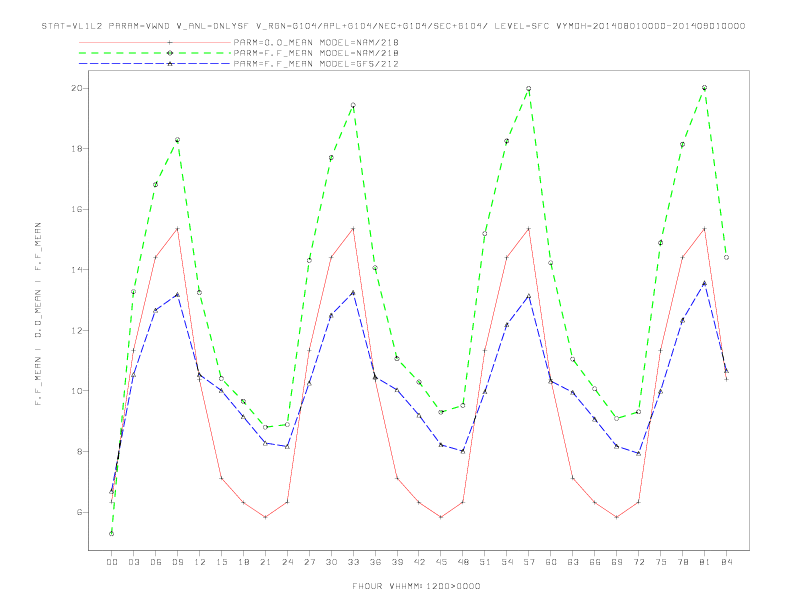The height and width of the screenshot is (612, 792).
Task: Click red observed plus marker minimum at hour 21
Action: pos(265,517)
